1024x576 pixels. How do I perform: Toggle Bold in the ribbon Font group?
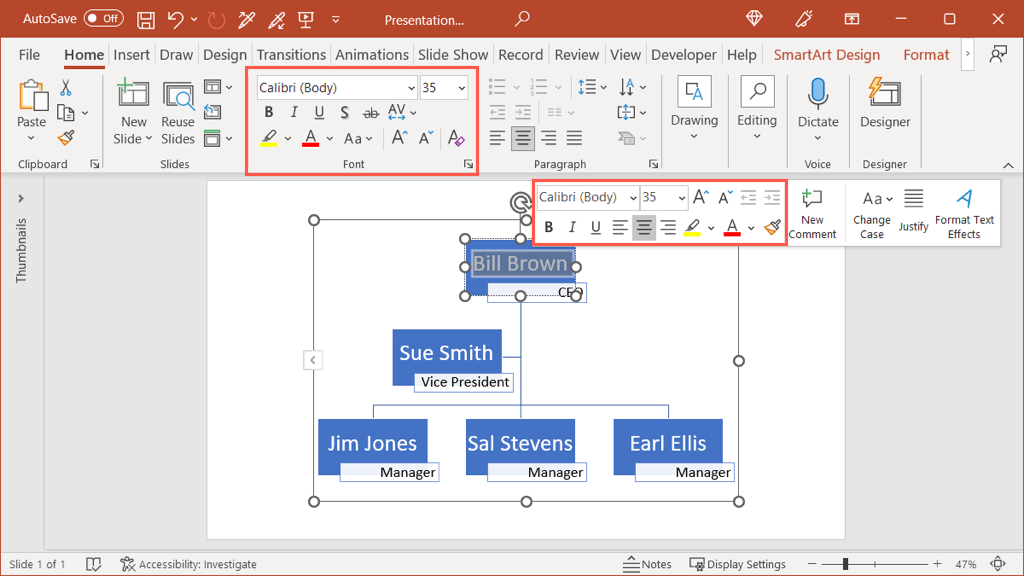(268, 112)
